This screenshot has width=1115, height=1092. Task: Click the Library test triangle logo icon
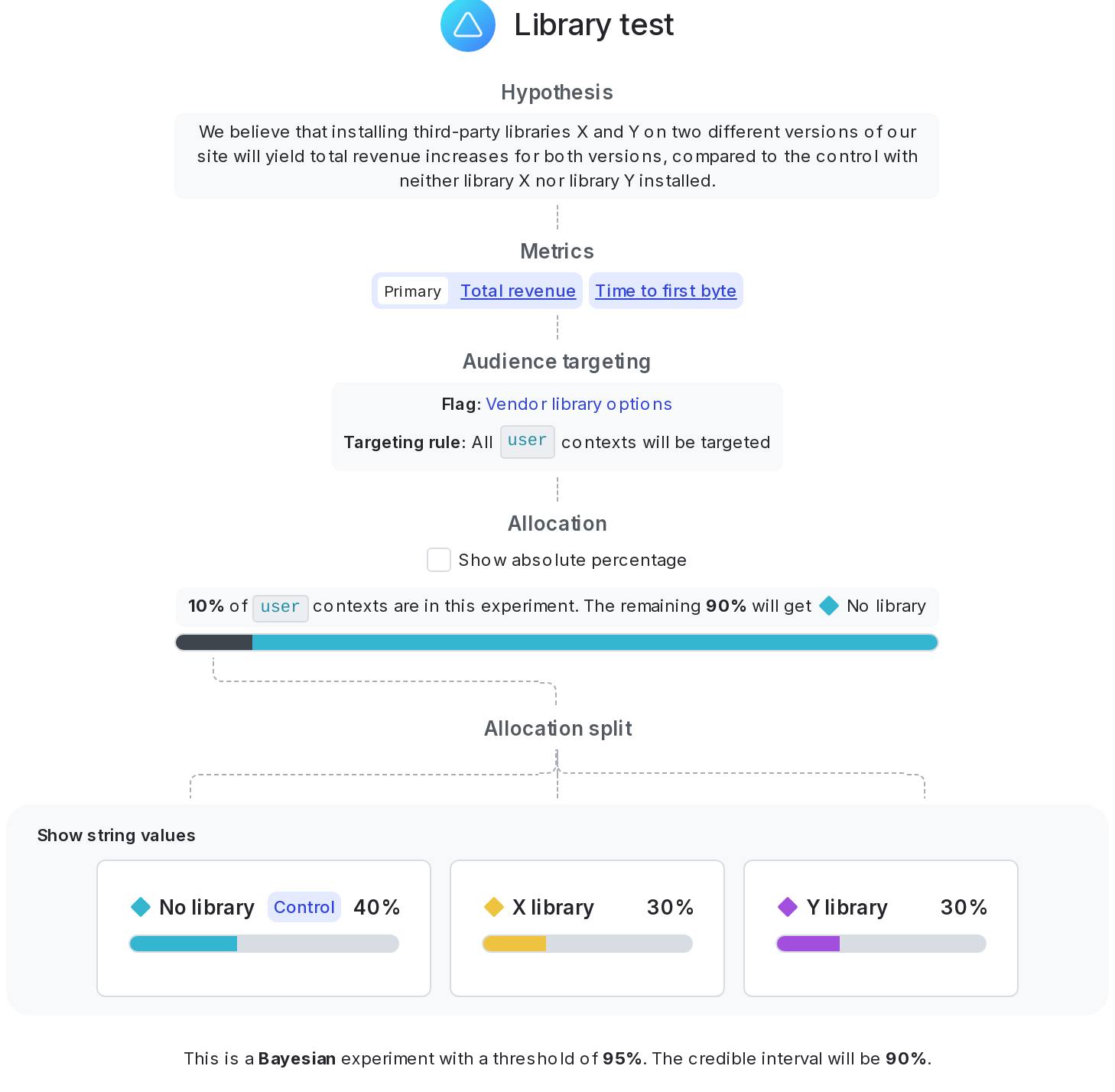[x=467, y=25]
